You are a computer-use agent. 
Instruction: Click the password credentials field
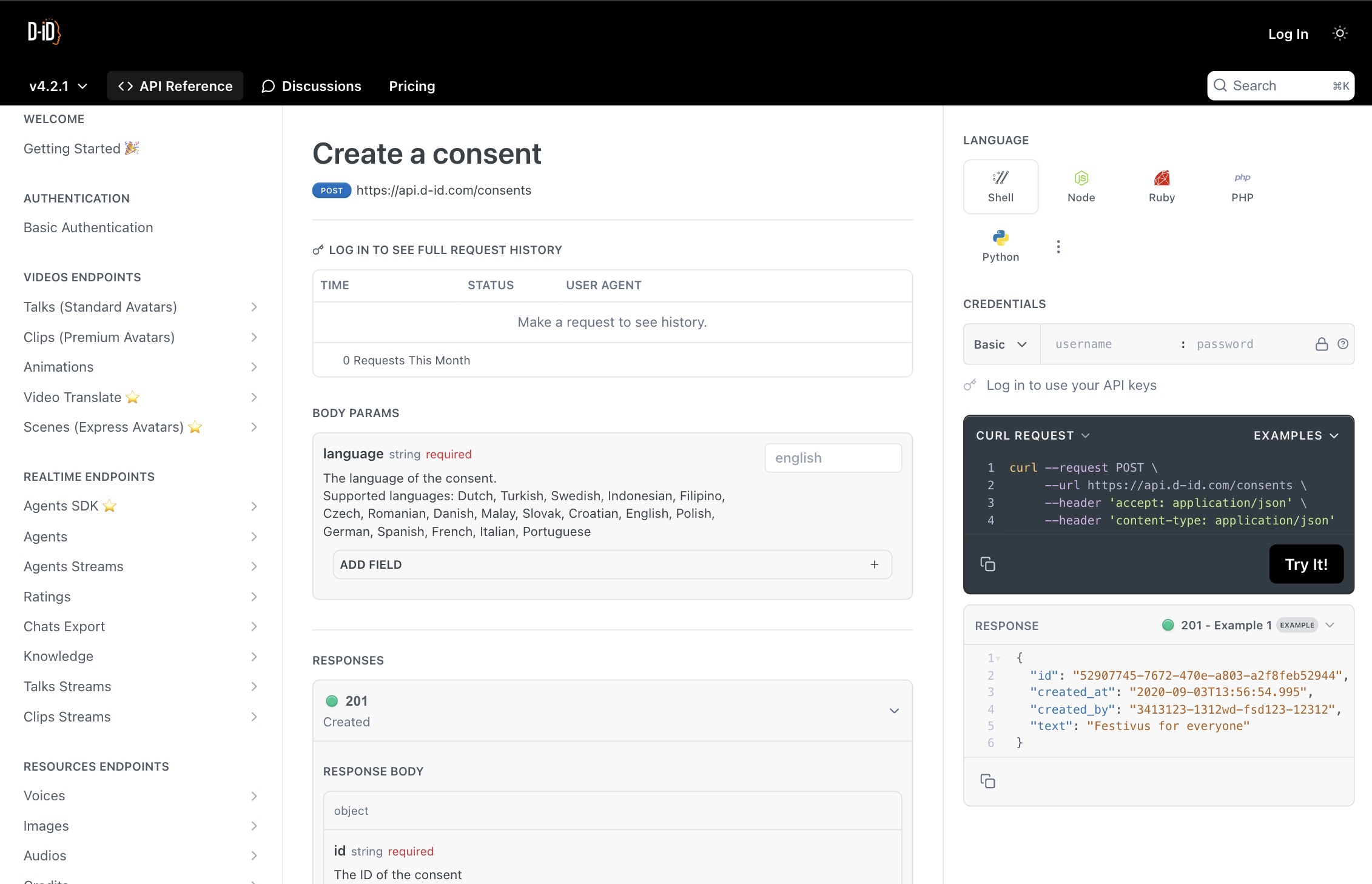pos(1249,344)
